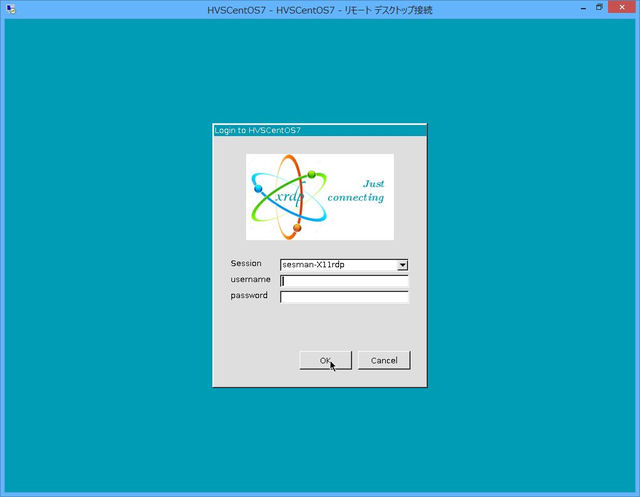640x497 pixels.
Task: Click the 'username' label
Action: [x=250, y=280]
